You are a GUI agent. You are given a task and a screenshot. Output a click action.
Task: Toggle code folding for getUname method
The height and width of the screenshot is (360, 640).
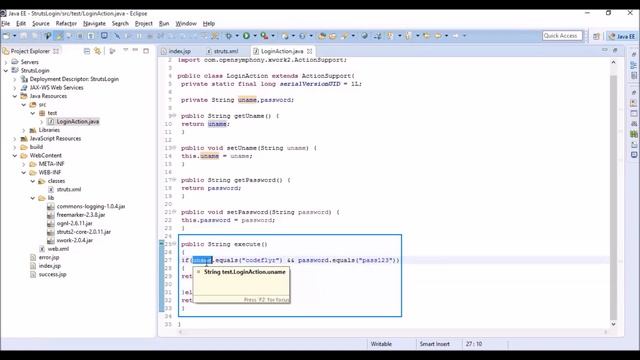point(174,116)
